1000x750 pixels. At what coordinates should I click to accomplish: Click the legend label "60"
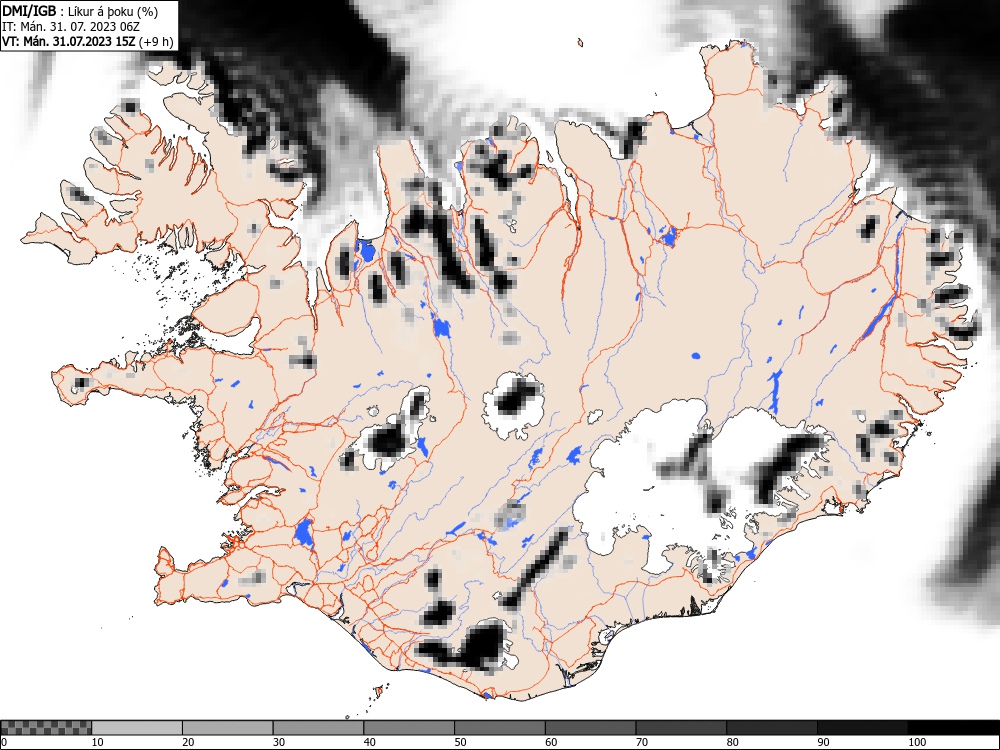(x=550, y=742)
